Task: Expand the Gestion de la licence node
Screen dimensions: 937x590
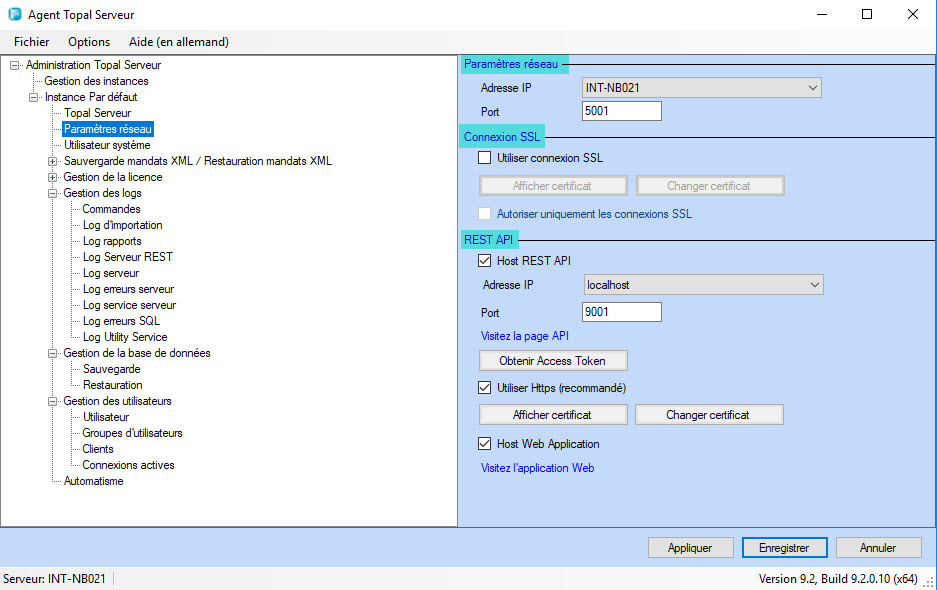Action: click(52, 177)
